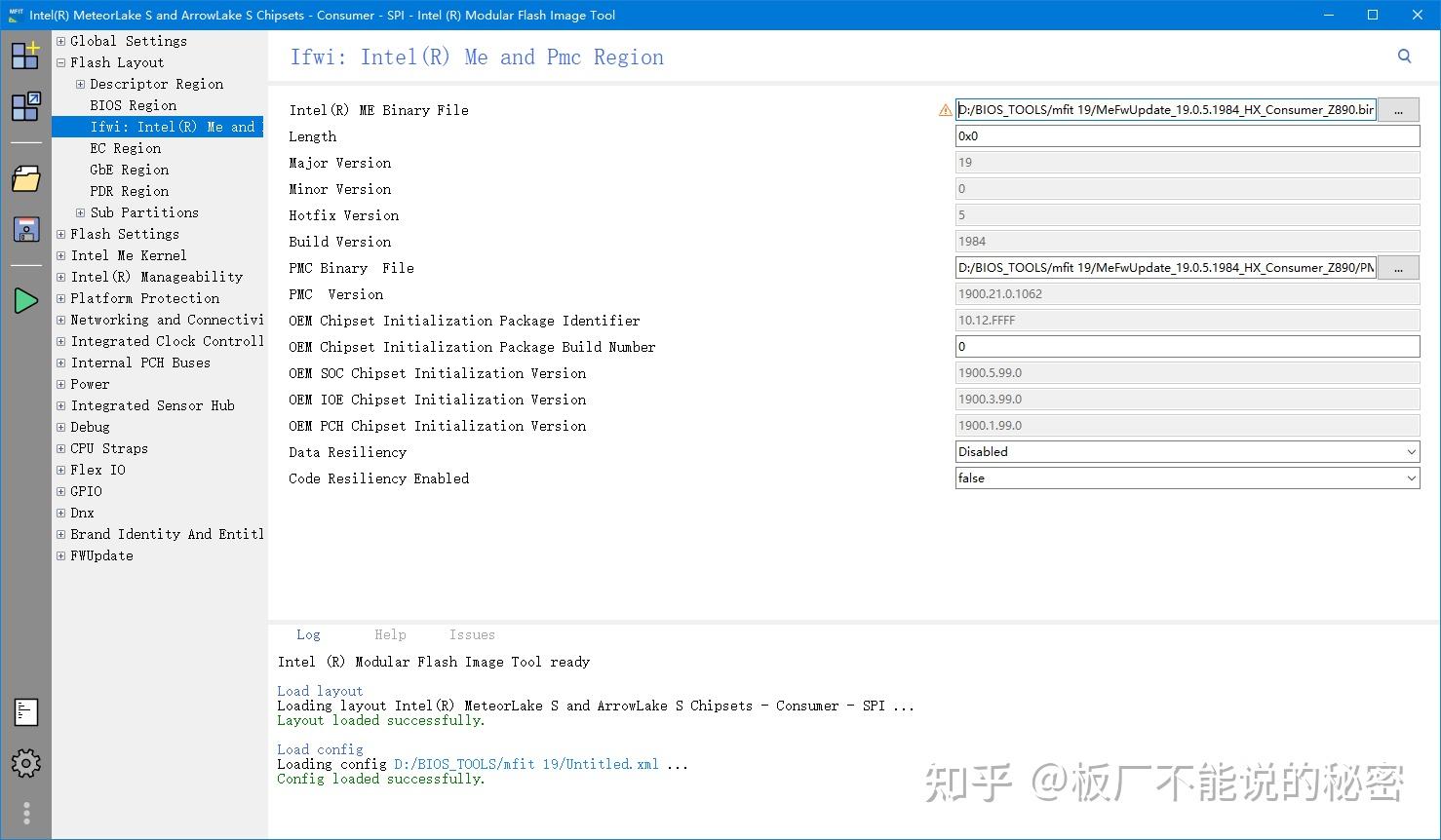This screenshot has height=840, width=1441.
Task: Expand the Global Settings tree node
Action: tap(60, 41)
